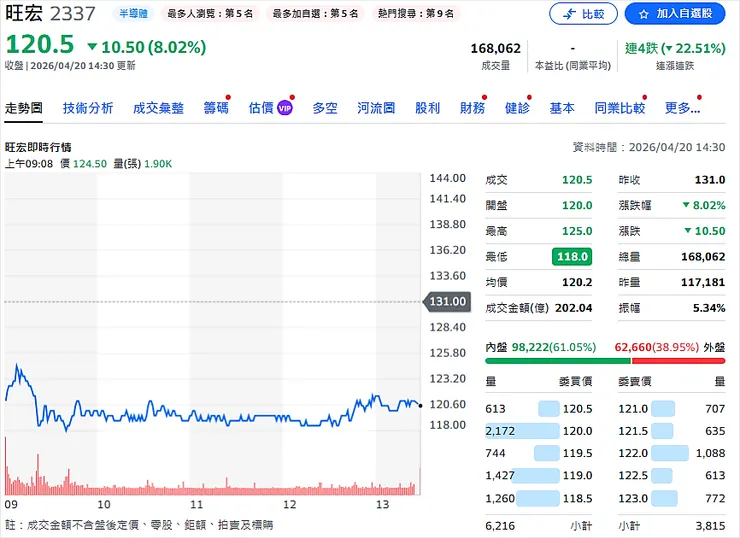The image size is (740, 538).
Task: Click the bid price 119.5 row
Action: [538, 453]
